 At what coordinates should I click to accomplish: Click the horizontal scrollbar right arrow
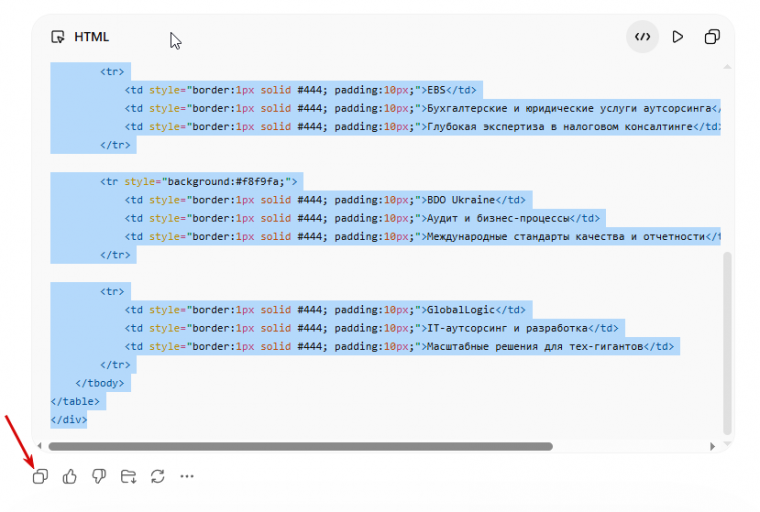click(x=712, y=446)
